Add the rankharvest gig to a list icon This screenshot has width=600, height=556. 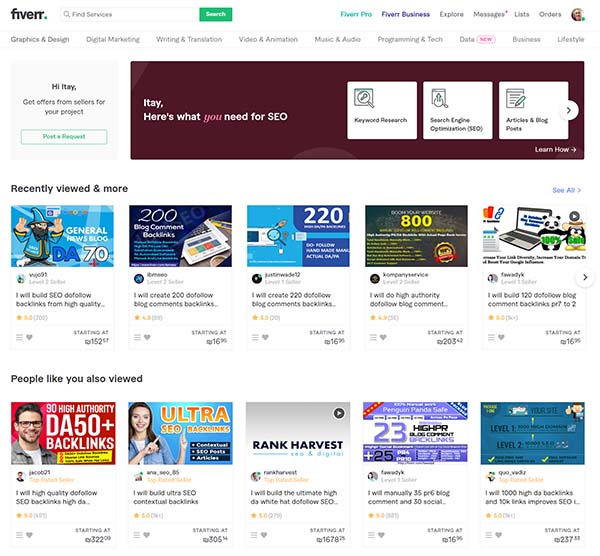[254, 535]
